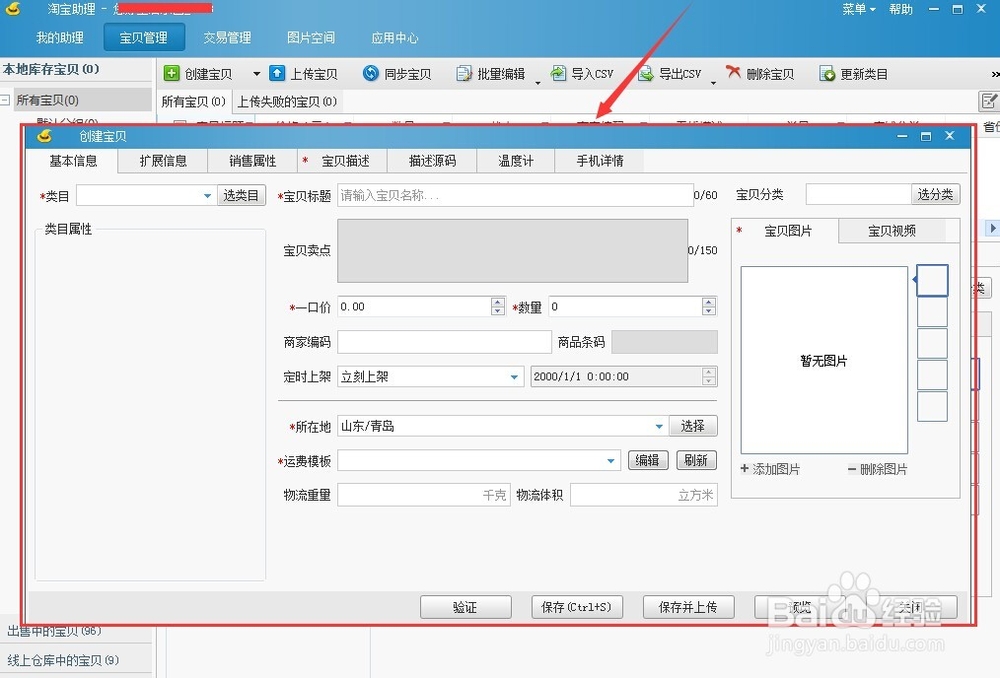This screenshot has height=678, width=1000.
Task: Click the 验证 button
Action: pyautogui.click(x=466, y=607)
